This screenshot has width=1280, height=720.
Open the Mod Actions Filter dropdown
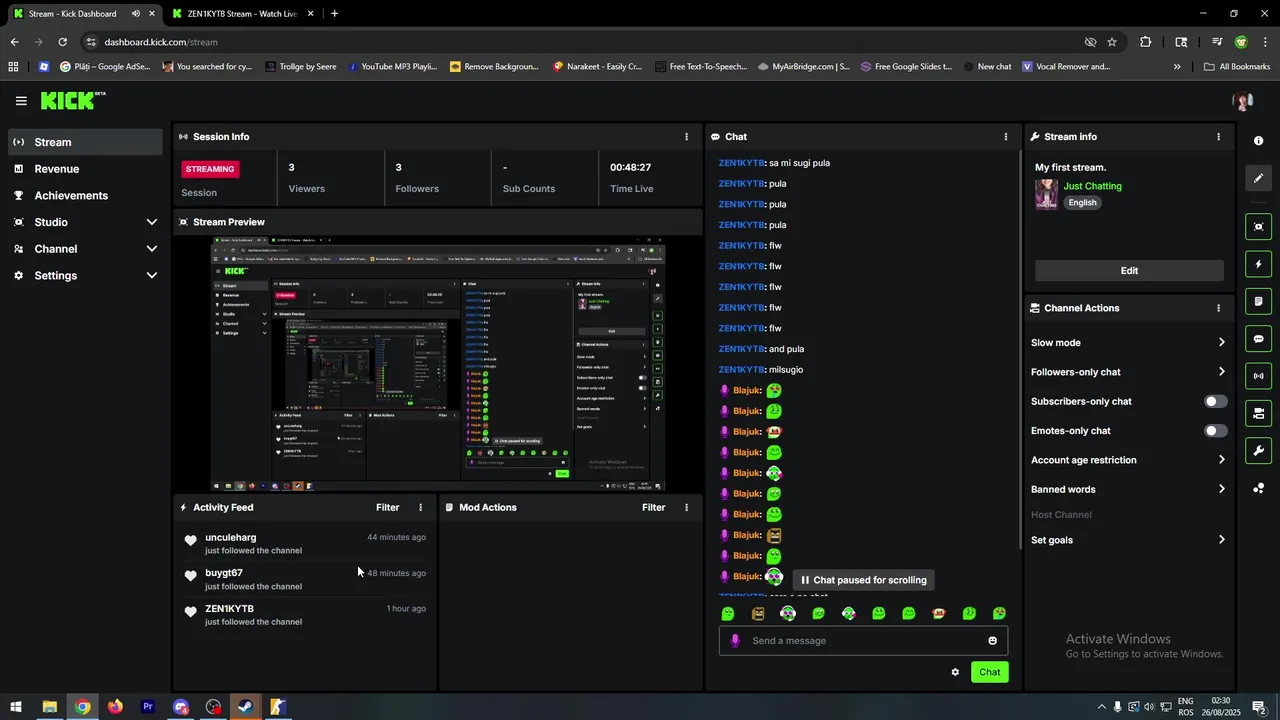pyautogui.click(x=654, y=508)
